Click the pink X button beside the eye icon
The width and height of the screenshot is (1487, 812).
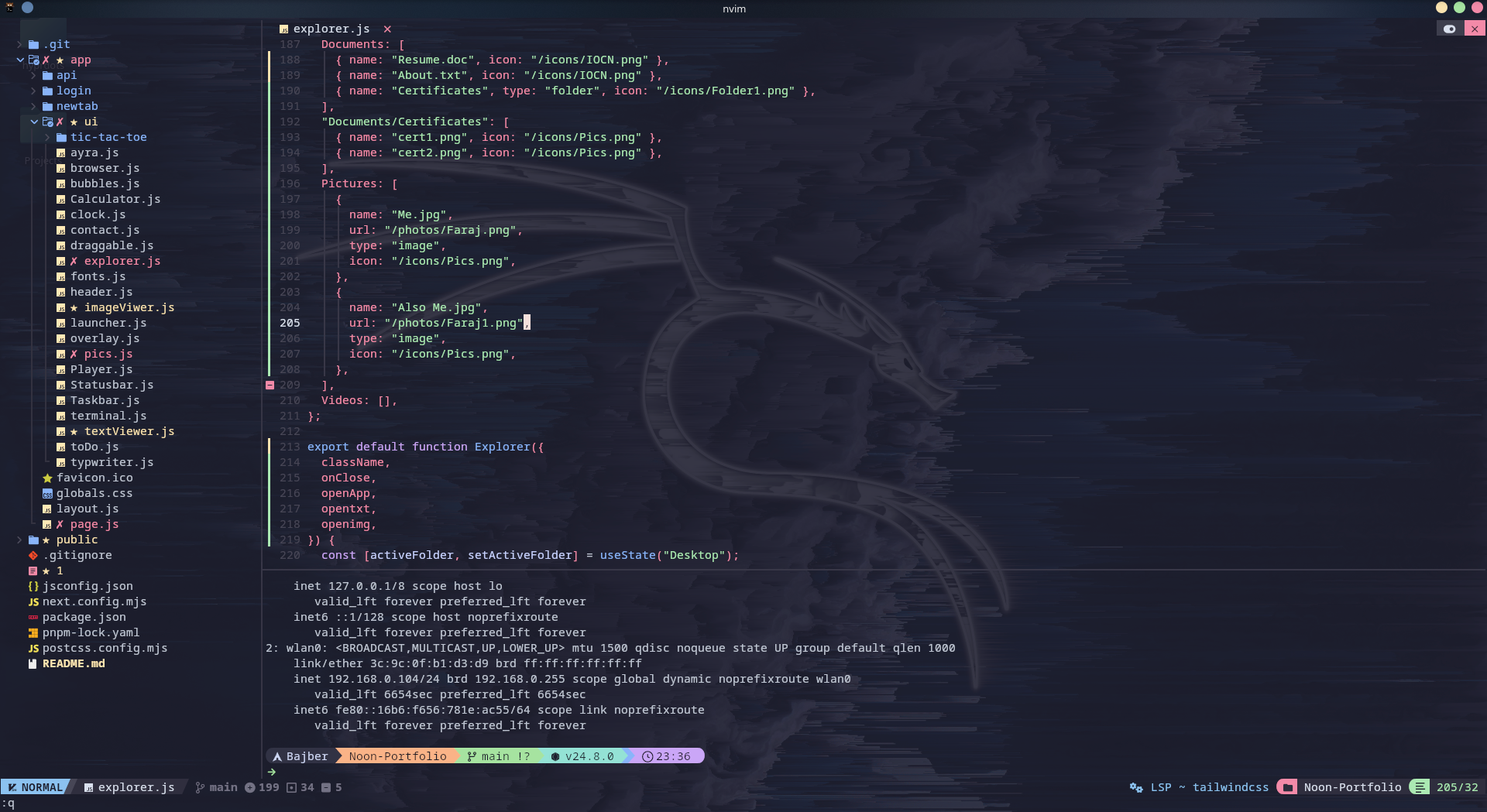[1475, 29]
